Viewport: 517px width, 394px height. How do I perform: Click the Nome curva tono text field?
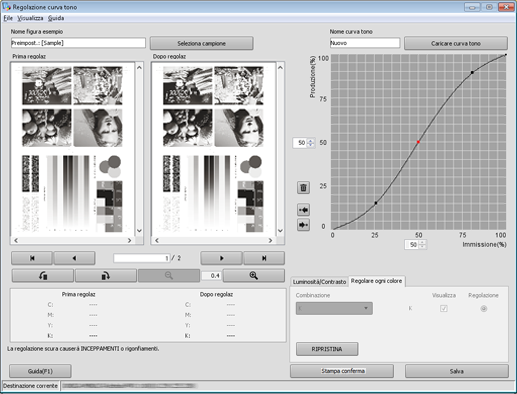click(365, 43)
